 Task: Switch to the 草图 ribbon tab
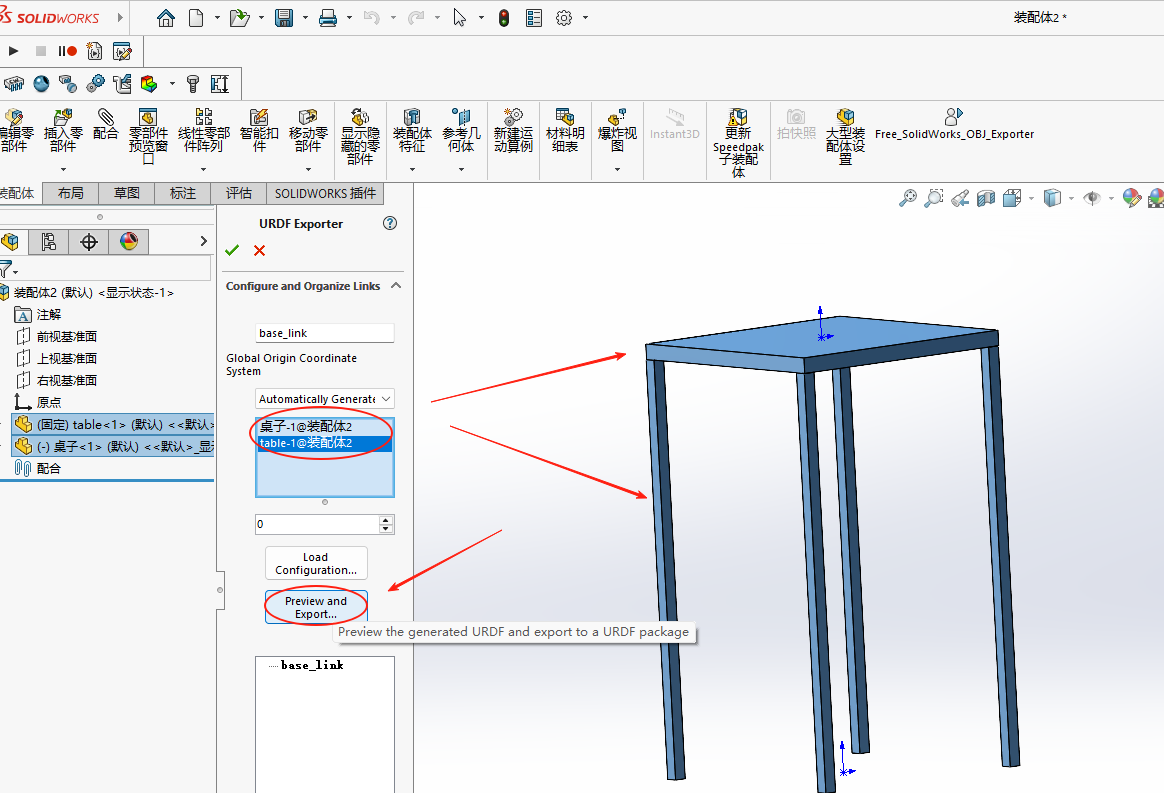pyautogui.click(x=126, y=193)
